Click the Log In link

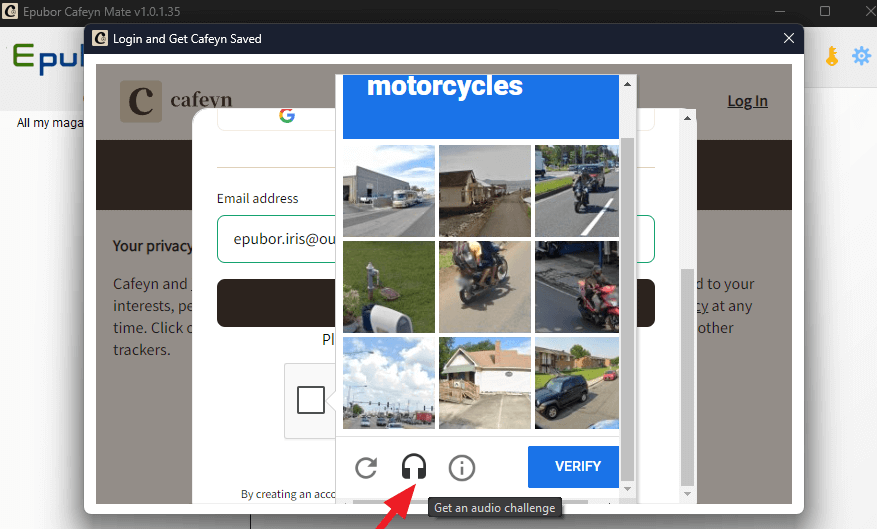click(747, 101)
